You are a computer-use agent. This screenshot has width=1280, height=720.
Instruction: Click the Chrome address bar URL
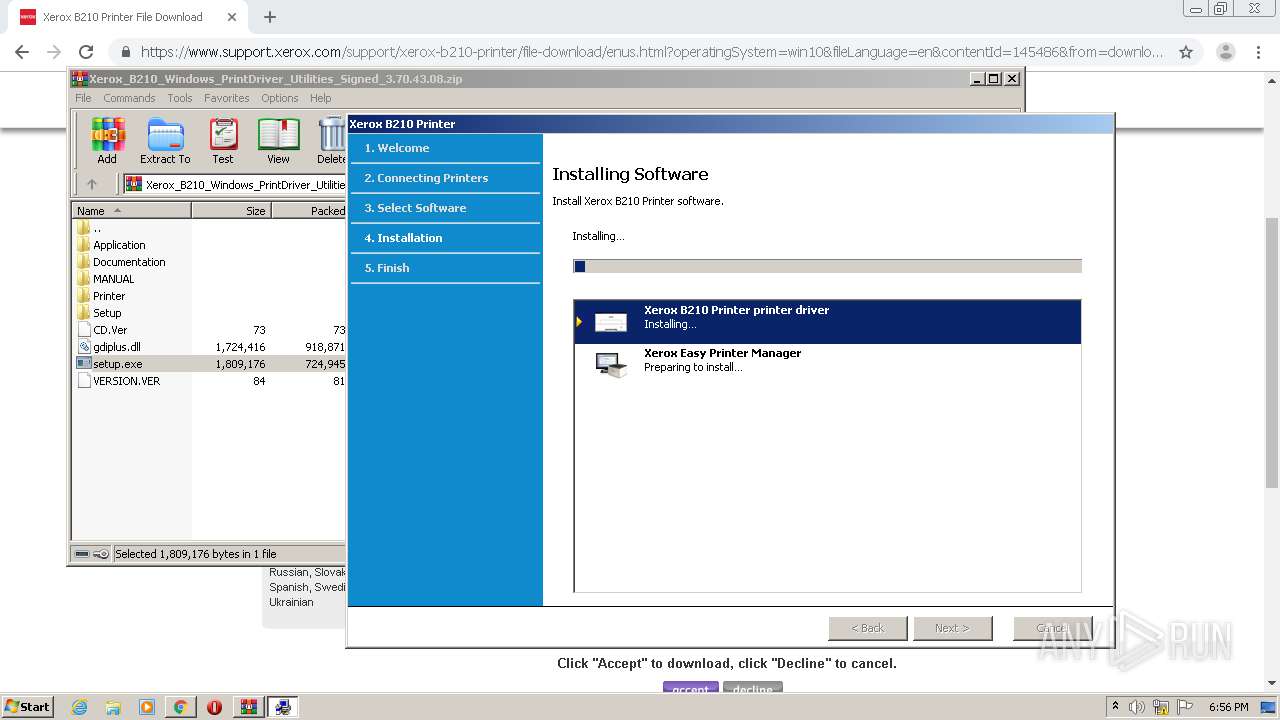tap(652, 52)
